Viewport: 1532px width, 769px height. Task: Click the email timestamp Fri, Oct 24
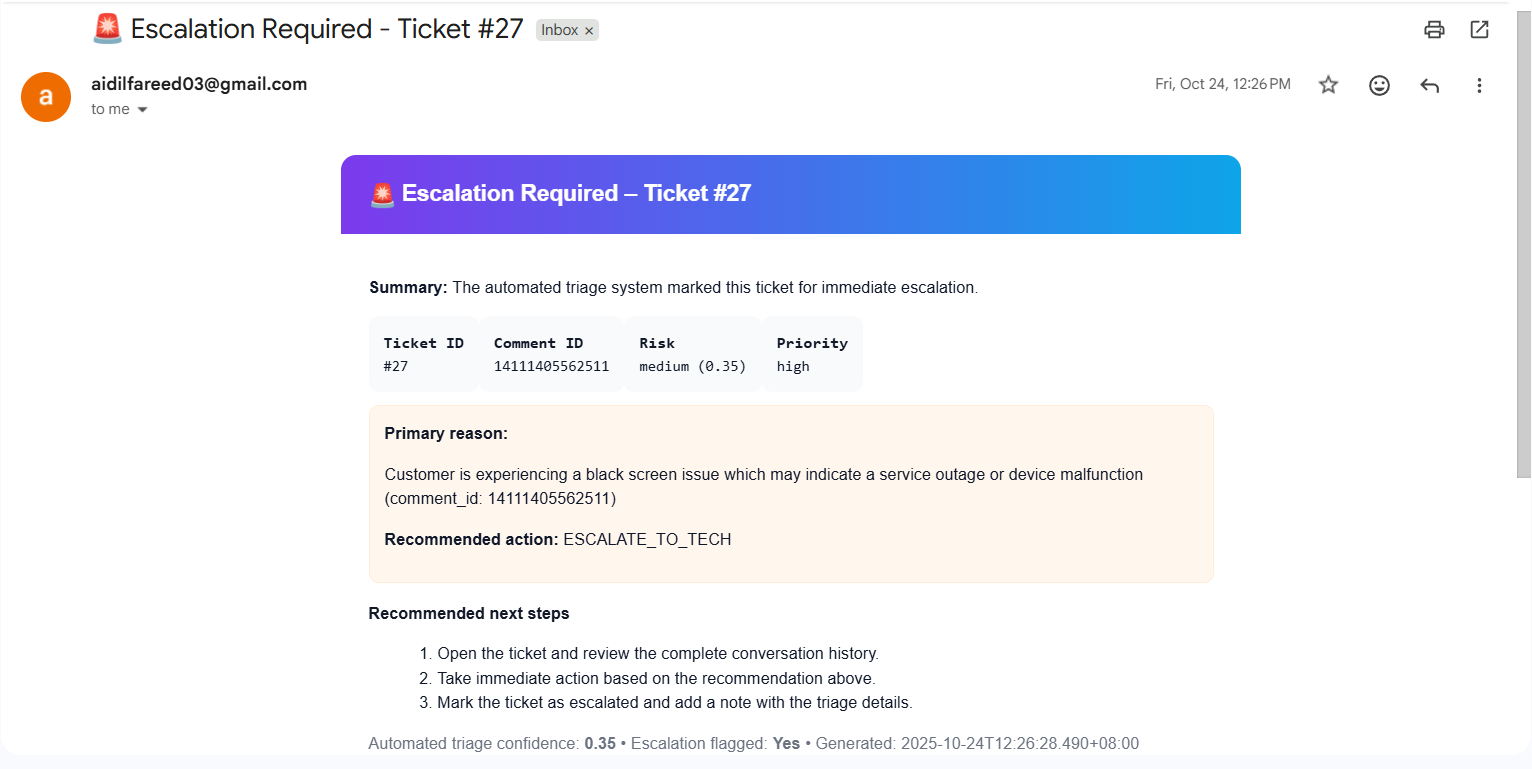pos(1222,84)
